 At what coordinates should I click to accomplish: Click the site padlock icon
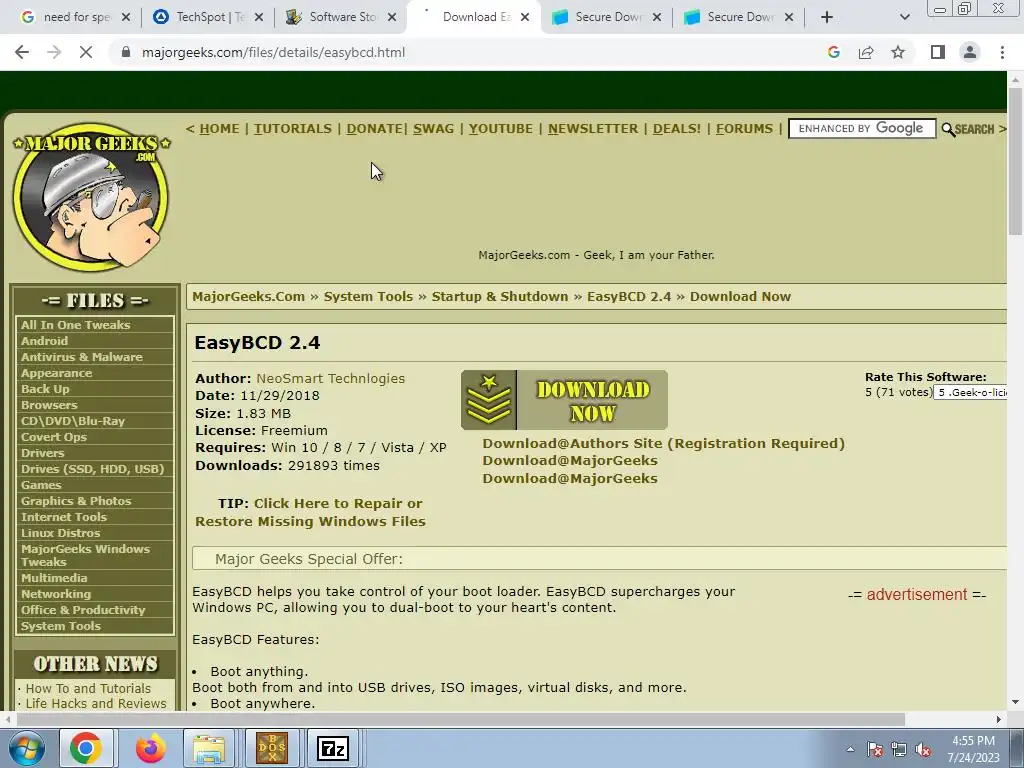tap(126, 52)
